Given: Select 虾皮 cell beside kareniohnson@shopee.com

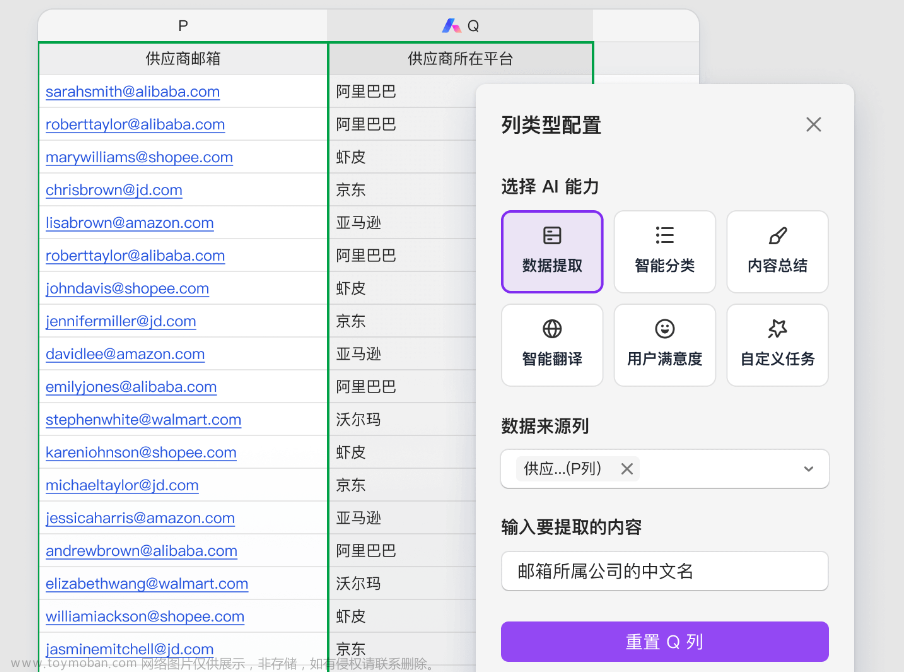Looking at the screenshot, I should (x=402, y=453).
